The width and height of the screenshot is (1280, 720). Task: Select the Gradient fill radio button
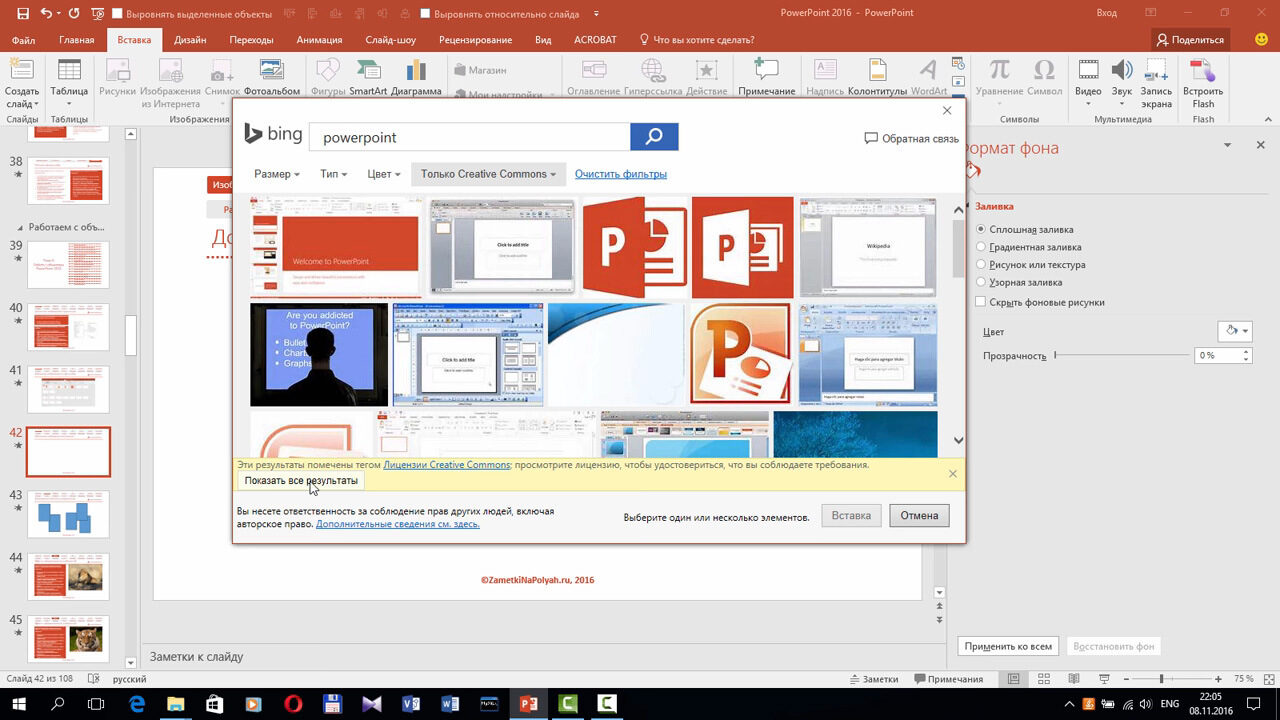pyautogui.click(x=982, y=247)
